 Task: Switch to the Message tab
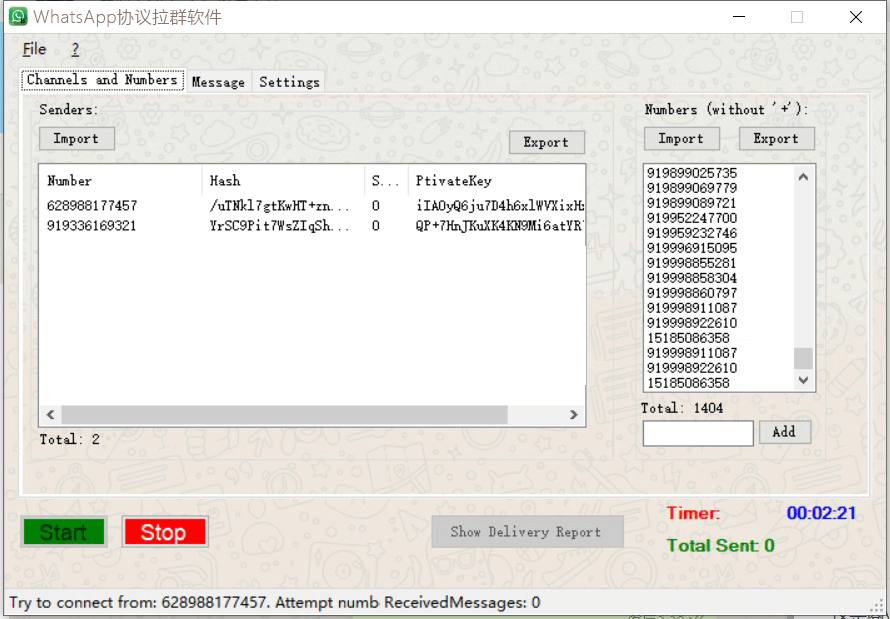click(x=218, y=82)
